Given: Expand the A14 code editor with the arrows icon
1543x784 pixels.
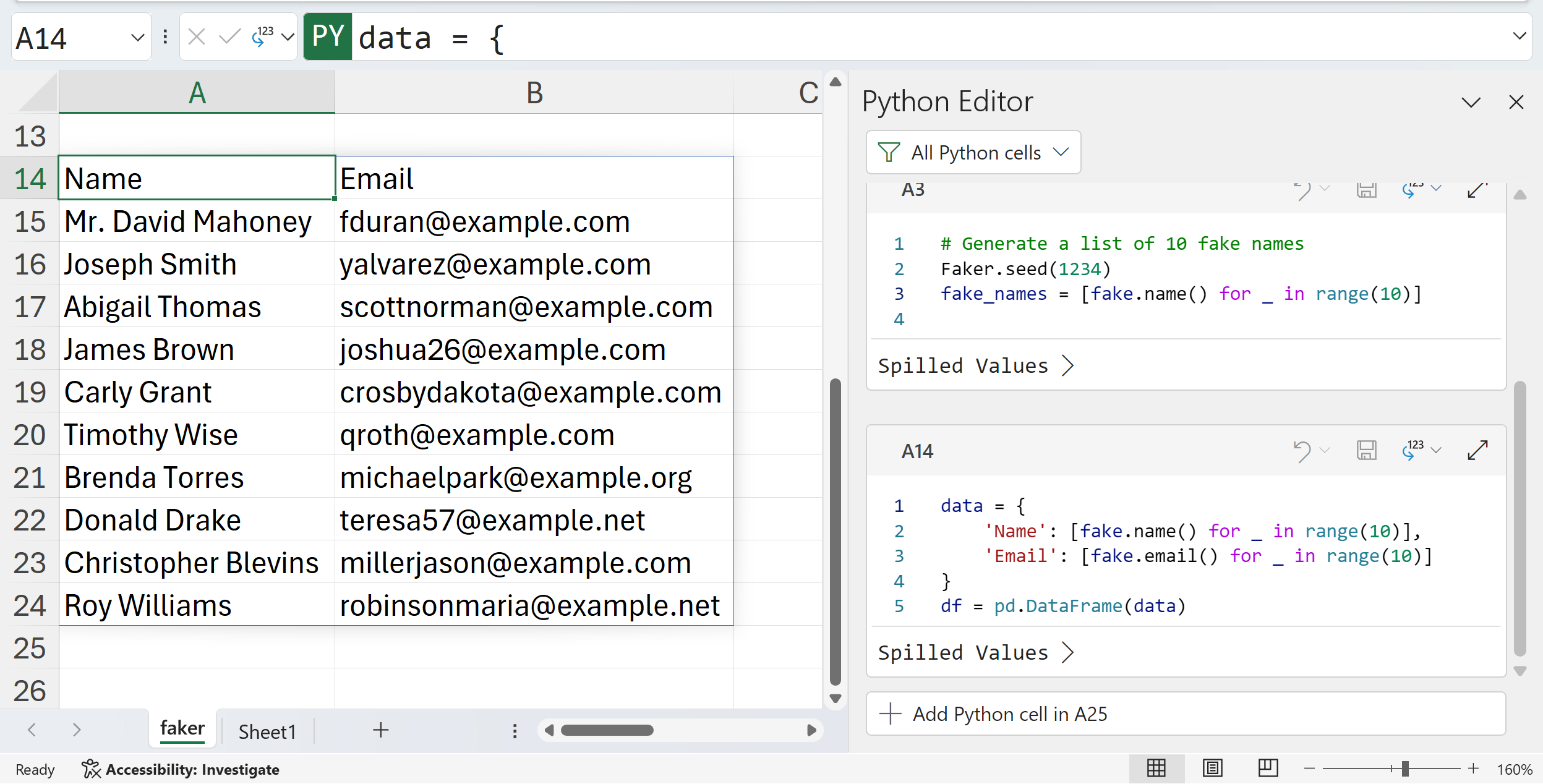Looking at the screenshot, I should point(1477,450).
